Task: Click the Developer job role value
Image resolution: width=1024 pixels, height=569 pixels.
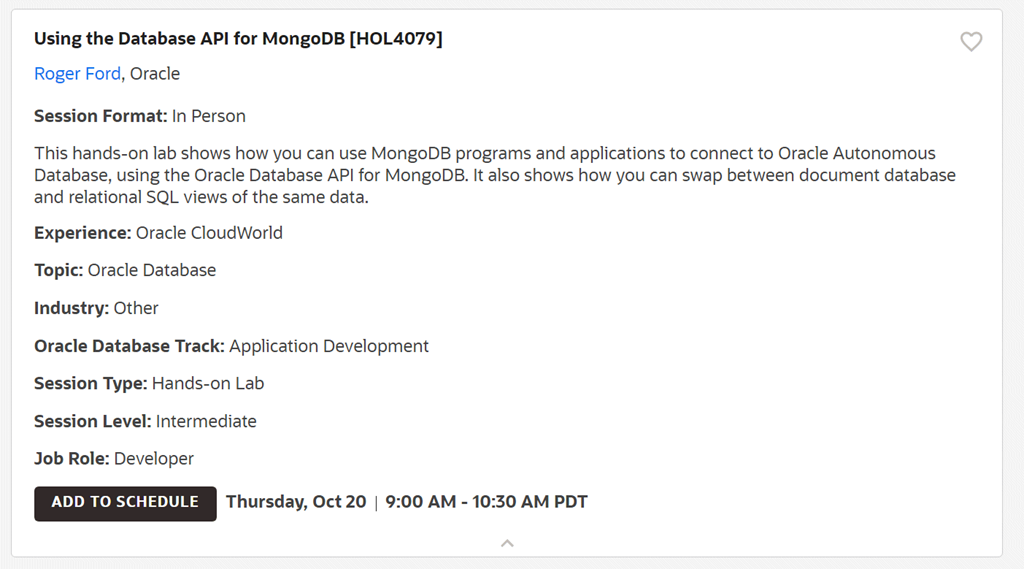Action: click(x=154, y=459)
